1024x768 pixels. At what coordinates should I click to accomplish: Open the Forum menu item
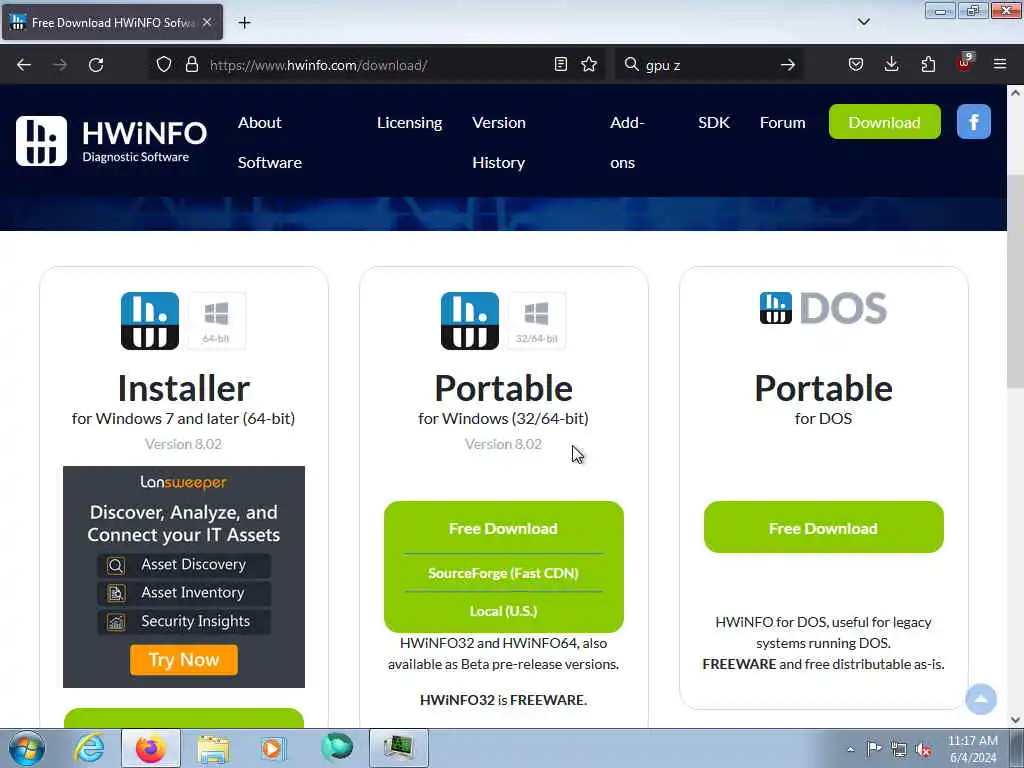(782, 123)
